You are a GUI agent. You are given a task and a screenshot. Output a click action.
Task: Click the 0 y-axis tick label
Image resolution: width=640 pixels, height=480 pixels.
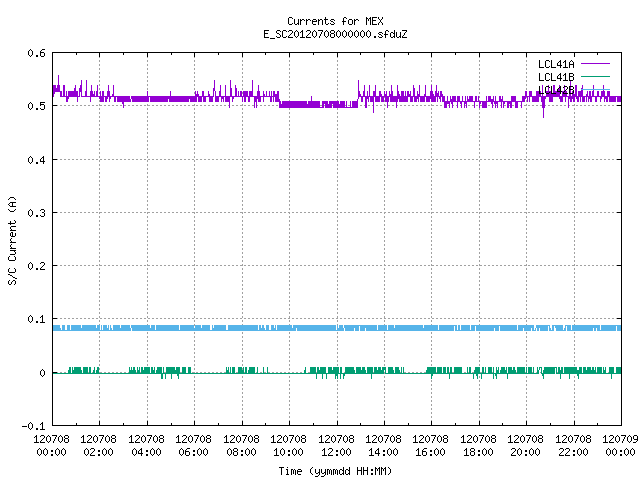(x=42, y=373)
